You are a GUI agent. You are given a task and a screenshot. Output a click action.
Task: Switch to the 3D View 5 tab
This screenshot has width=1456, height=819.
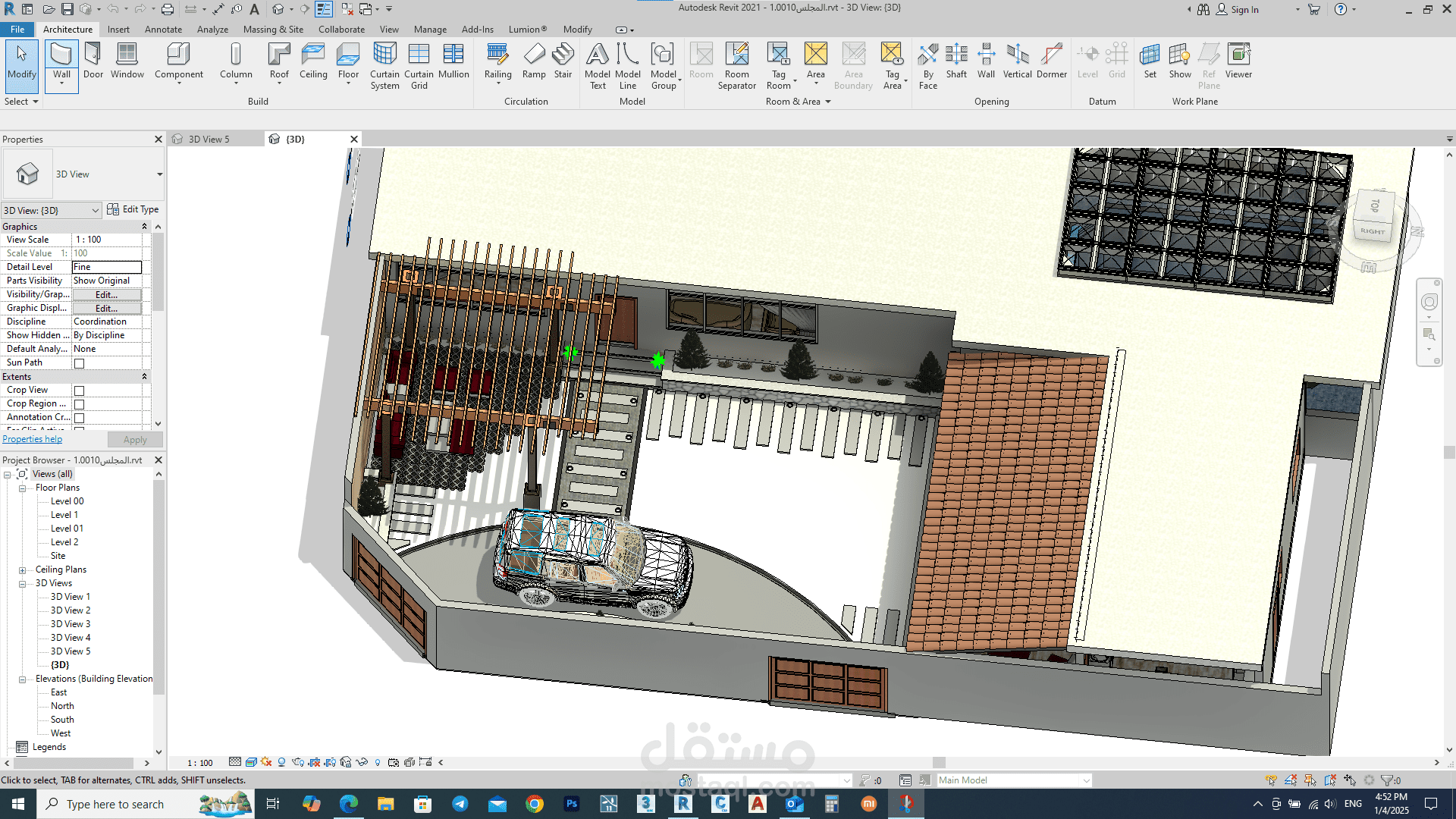[x=209, y=140]
